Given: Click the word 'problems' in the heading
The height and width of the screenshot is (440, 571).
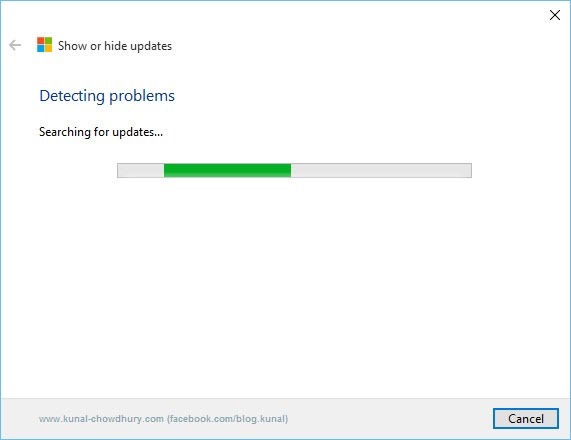Looking at the screenshot, I should click(142, 97).
